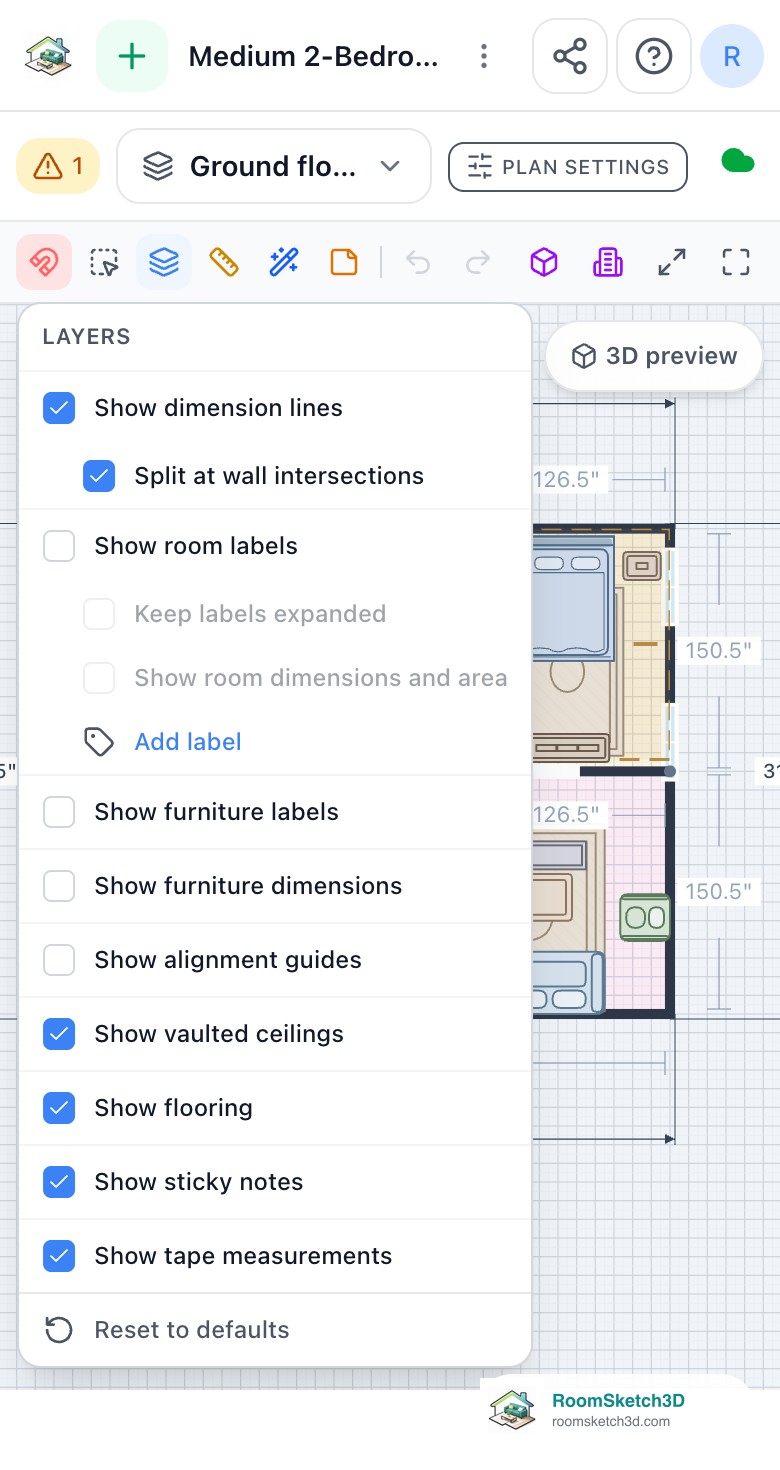Click the magic wand auto-design tool
The image size is (780, 1470).
(x=284, y=262)
